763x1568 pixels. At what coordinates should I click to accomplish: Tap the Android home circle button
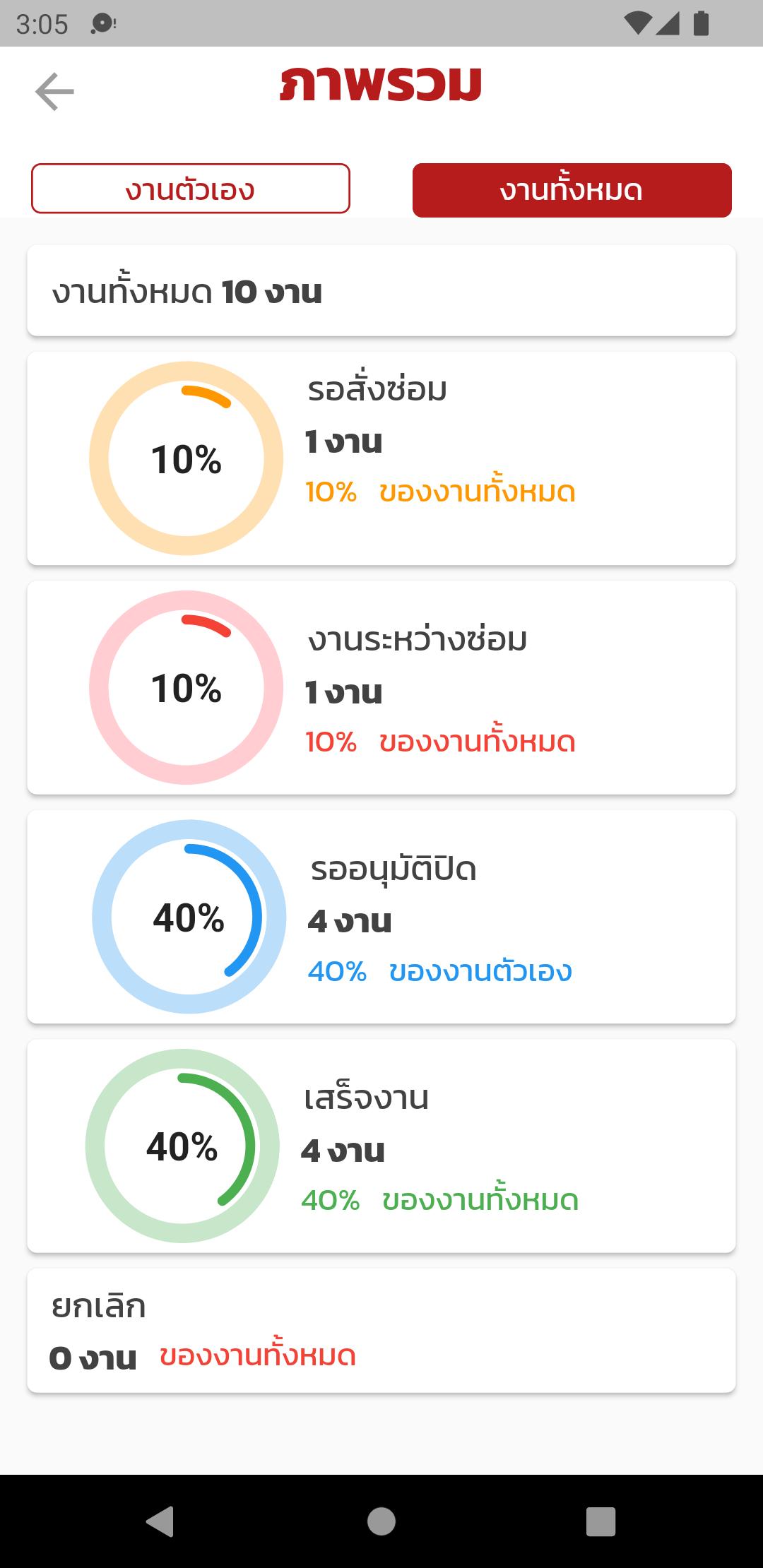381,1521
